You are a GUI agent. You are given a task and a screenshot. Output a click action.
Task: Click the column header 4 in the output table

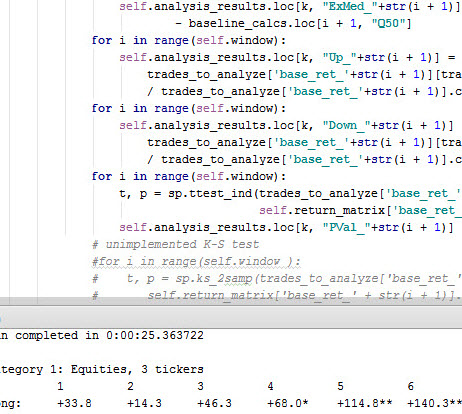coord(270,386)
